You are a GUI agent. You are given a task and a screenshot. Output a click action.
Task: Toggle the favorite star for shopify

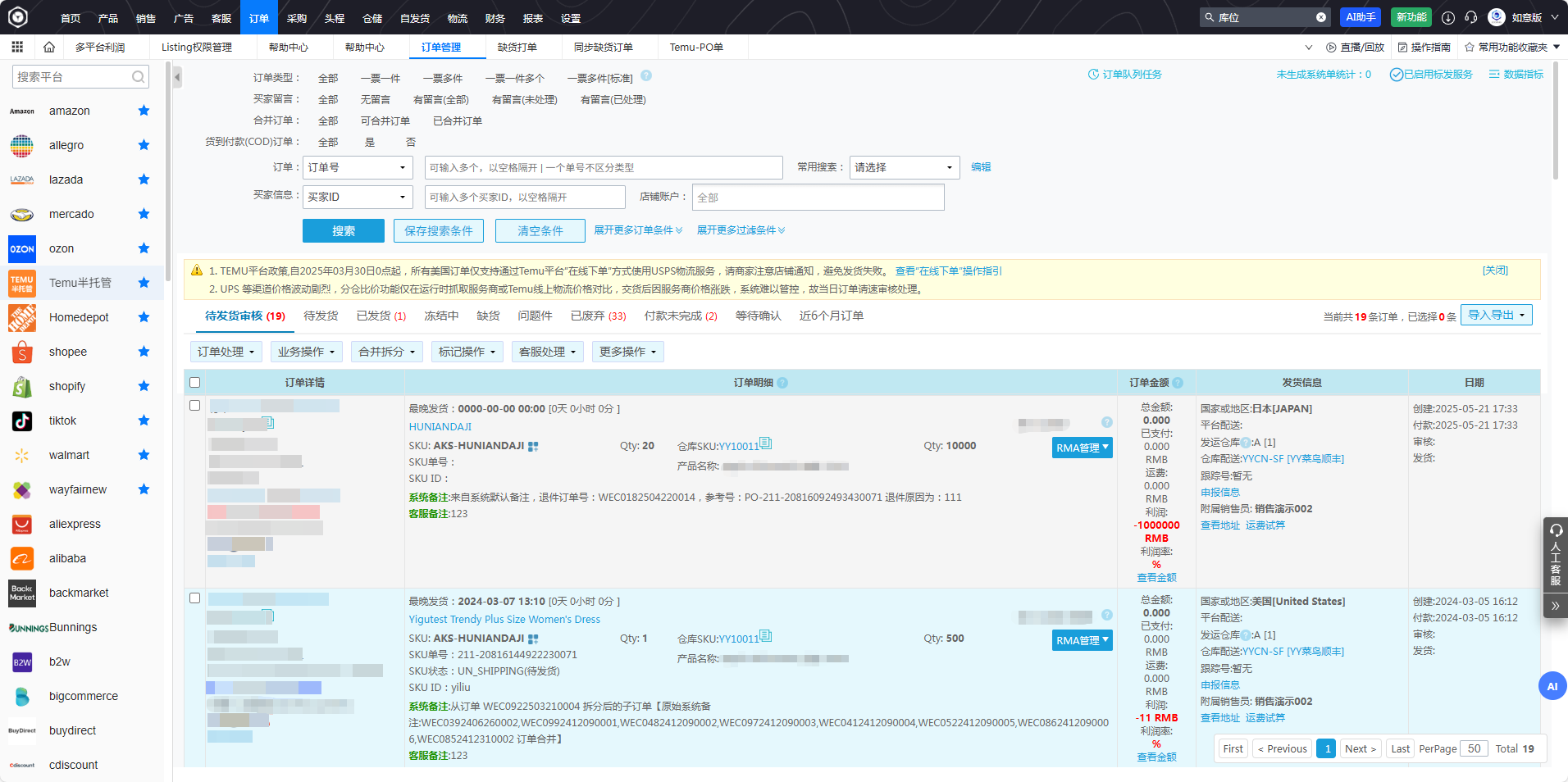click(x=144, y=385)
